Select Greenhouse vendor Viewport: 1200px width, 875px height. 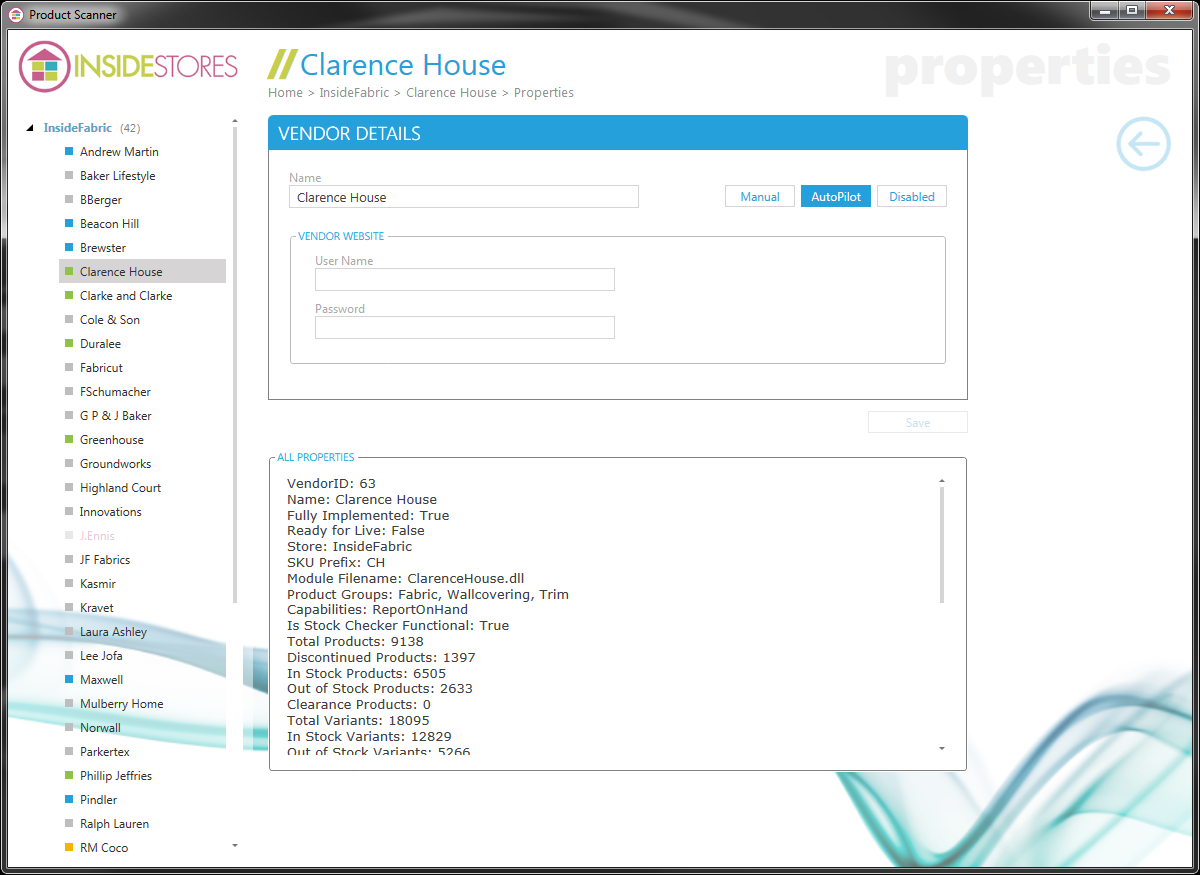[112, 440]
